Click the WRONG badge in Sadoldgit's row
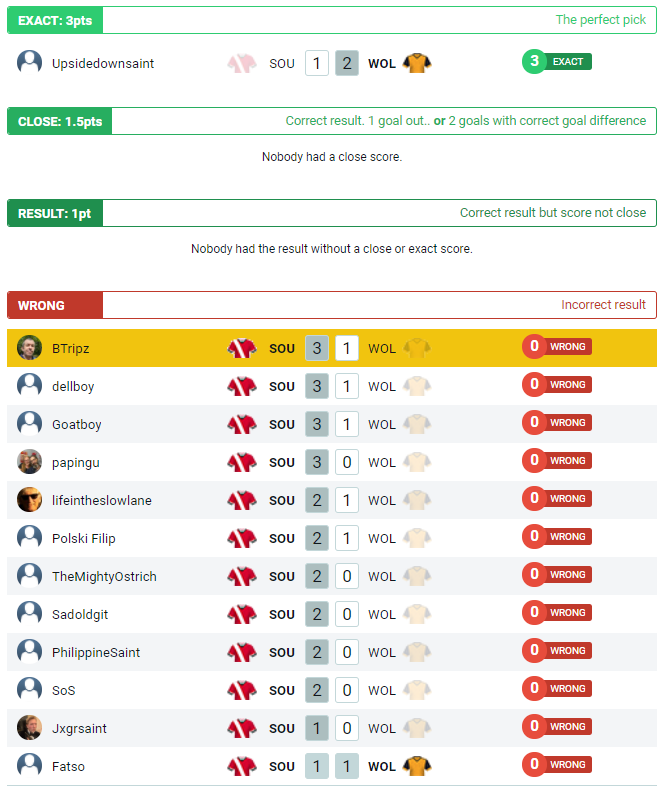 (557, 614)
